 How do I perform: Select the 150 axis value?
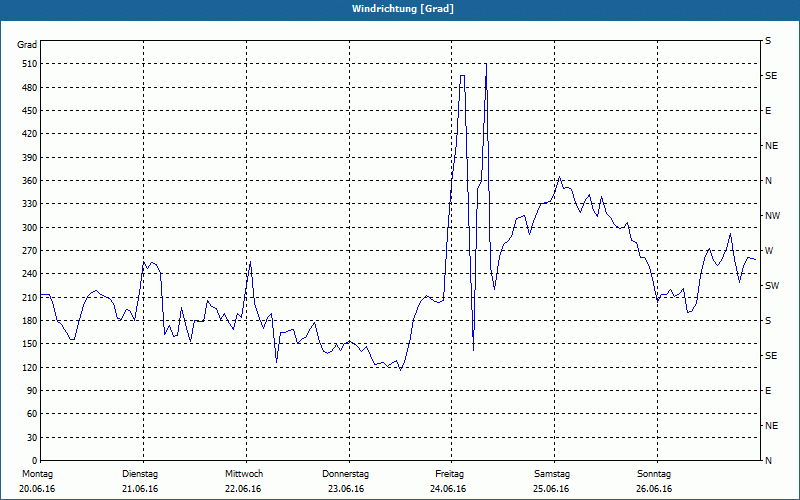coord(29,344)
